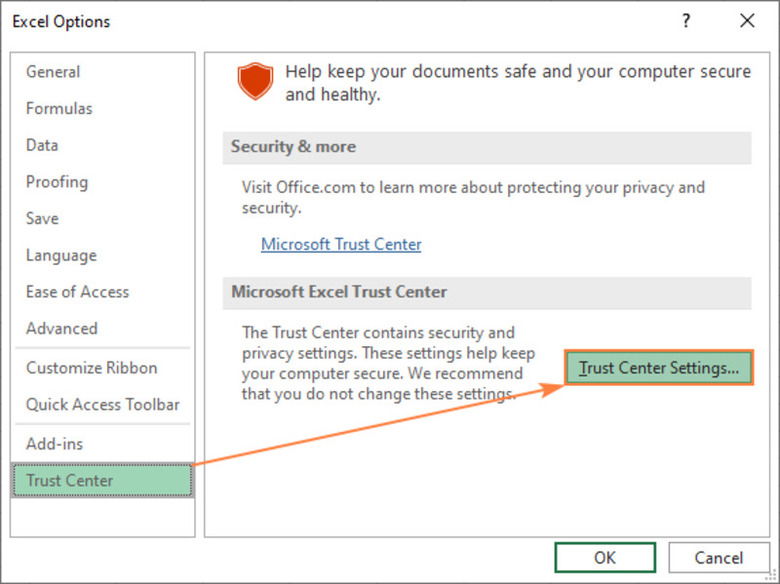Image resolution: width=780 pixels, height=584 pixels.
Task: Open Ease of Access settings
Action: [77, 292]
